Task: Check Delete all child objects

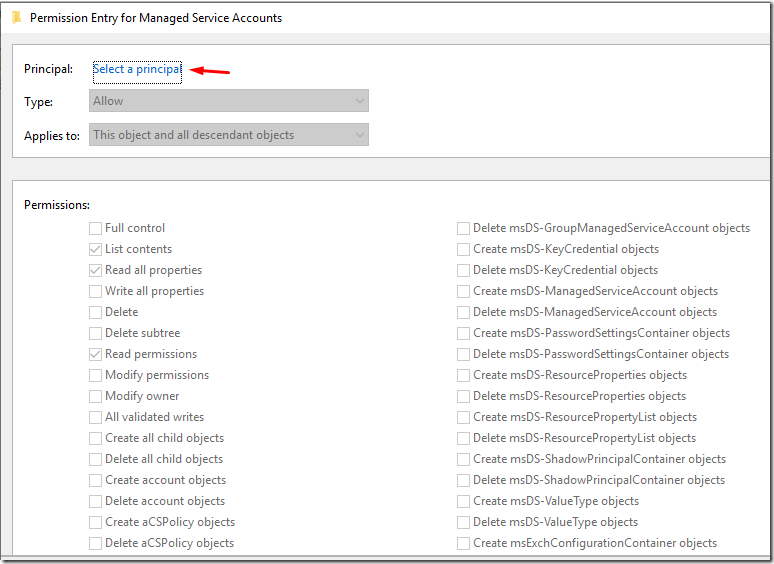Action: 95,459
